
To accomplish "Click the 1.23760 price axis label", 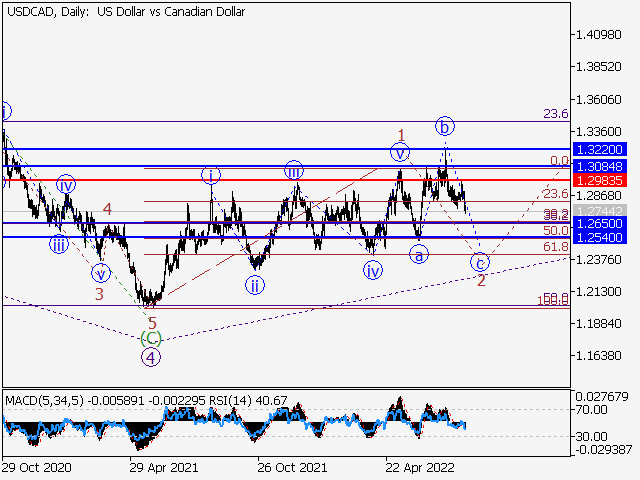I will pos(598,260).
